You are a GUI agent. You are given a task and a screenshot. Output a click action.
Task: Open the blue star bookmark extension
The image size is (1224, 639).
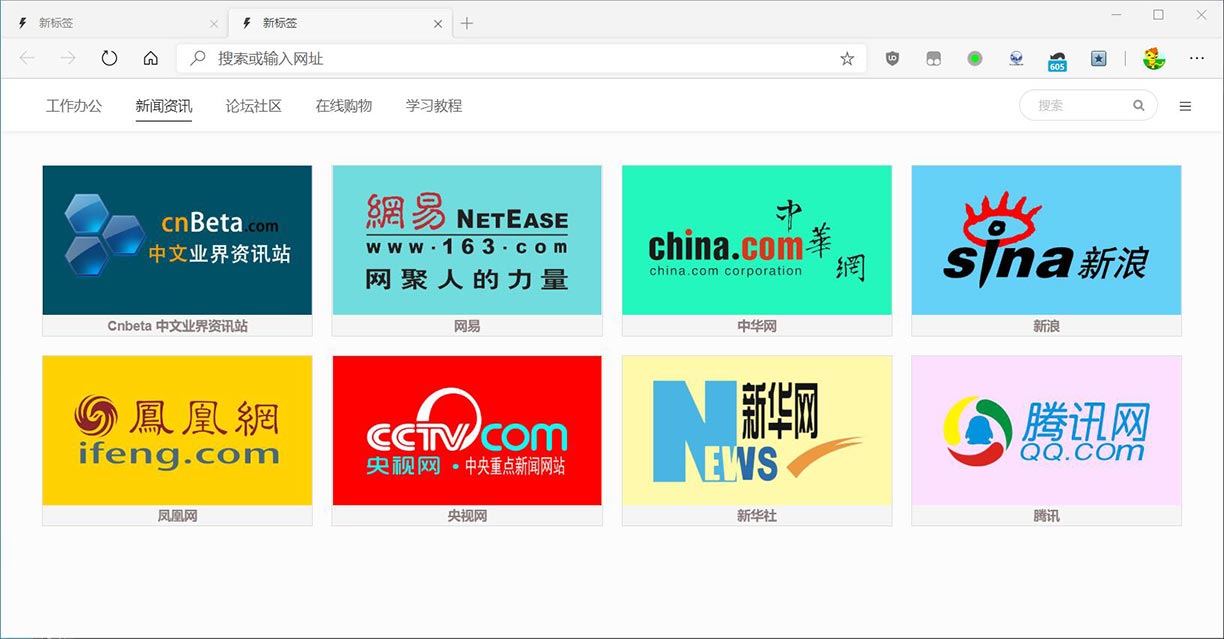click(1098, 59)
